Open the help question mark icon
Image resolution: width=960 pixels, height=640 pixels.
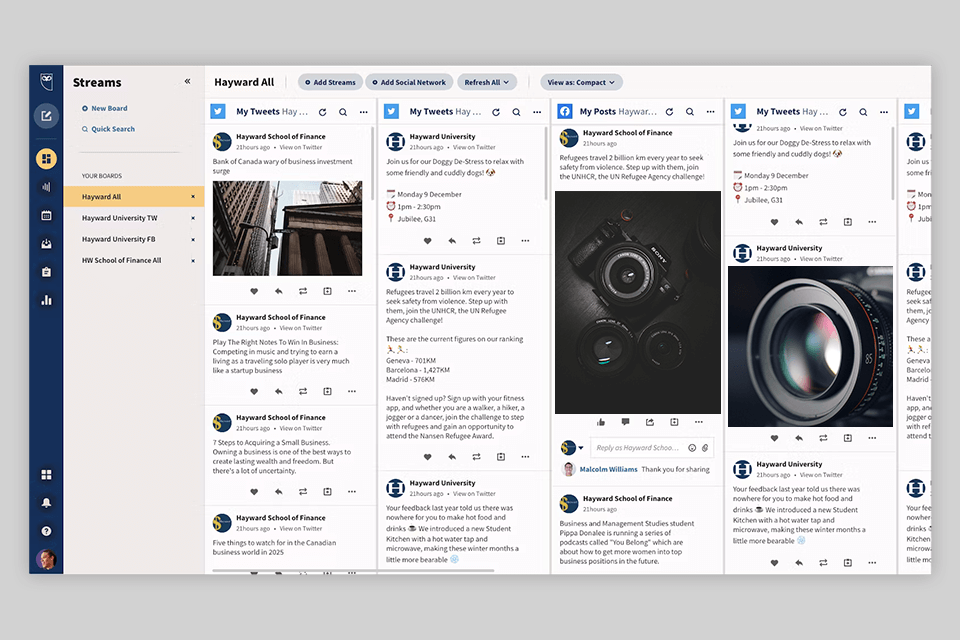tap(46, 531)
